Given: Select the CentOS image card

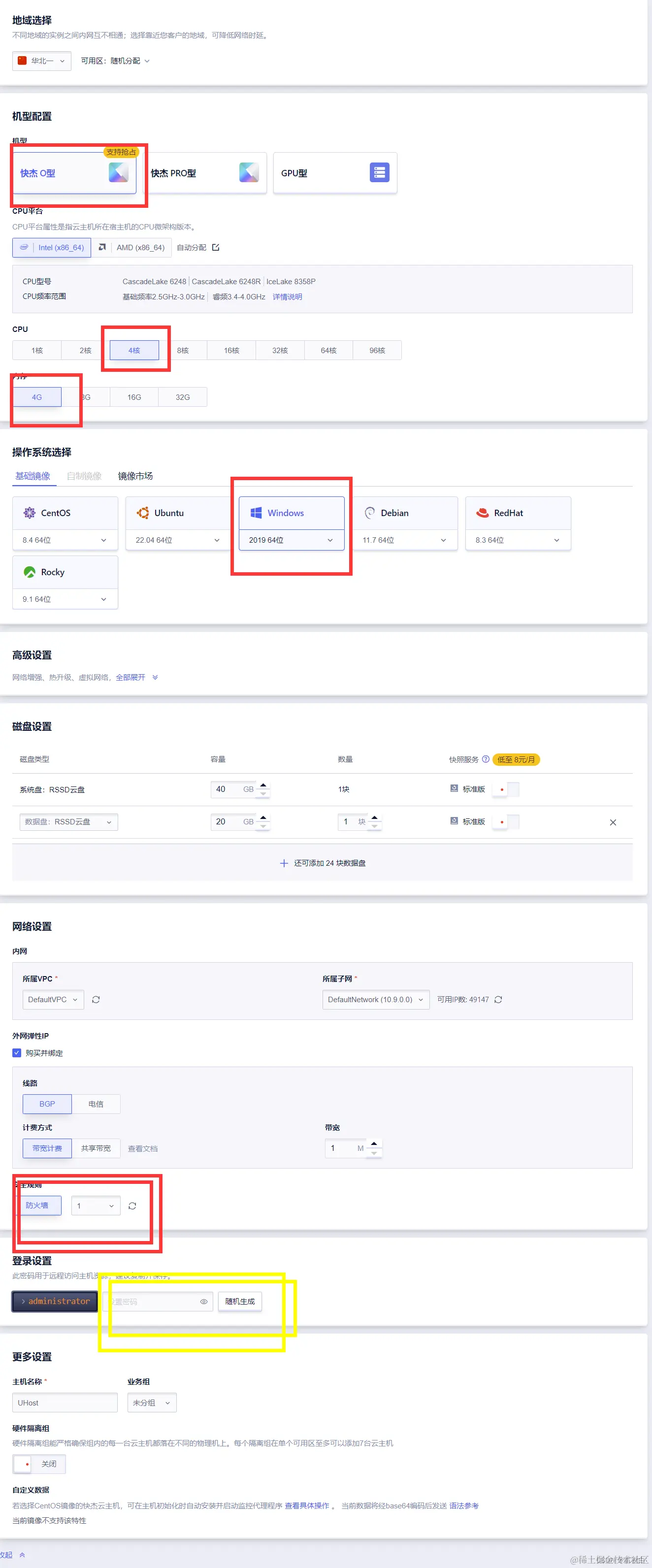Looking at the screenshot, I should 65,513.
